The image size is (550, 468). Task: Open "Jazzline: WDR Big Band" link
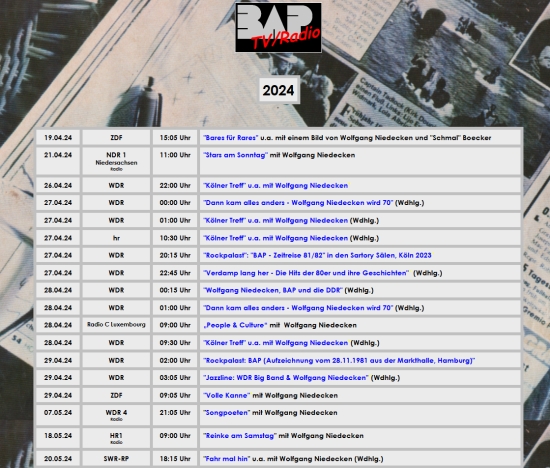click(286, 378)
